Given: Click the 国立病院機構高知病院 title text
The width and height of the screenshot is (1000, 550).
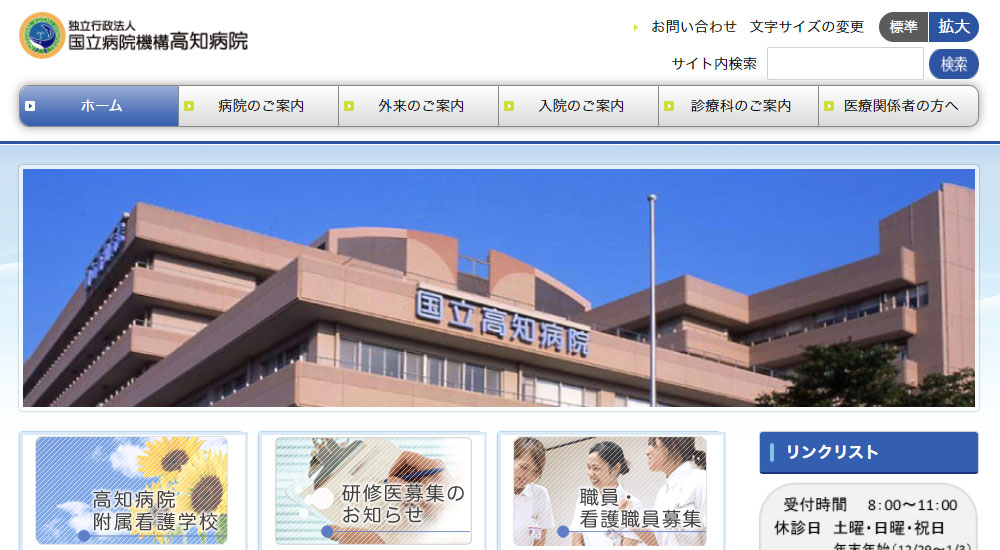Looking at the screenshot, I should (158, 42).
